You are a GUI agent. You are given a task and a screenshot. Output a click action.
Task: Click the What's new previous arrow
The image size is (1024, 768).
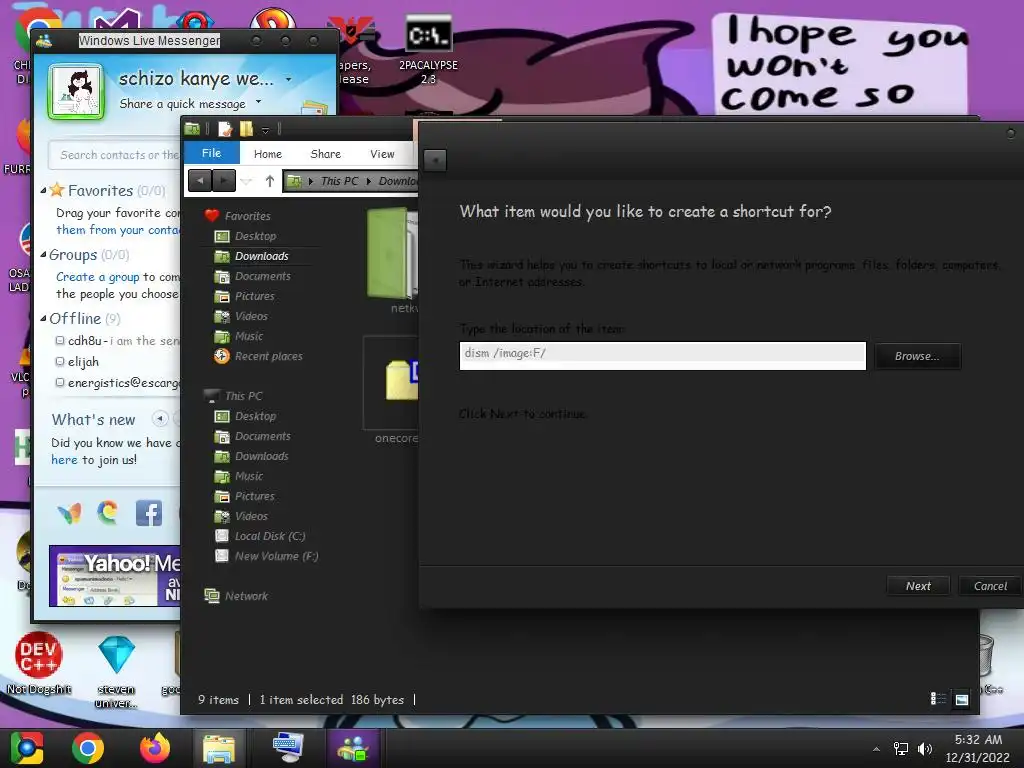click(159, 418)
